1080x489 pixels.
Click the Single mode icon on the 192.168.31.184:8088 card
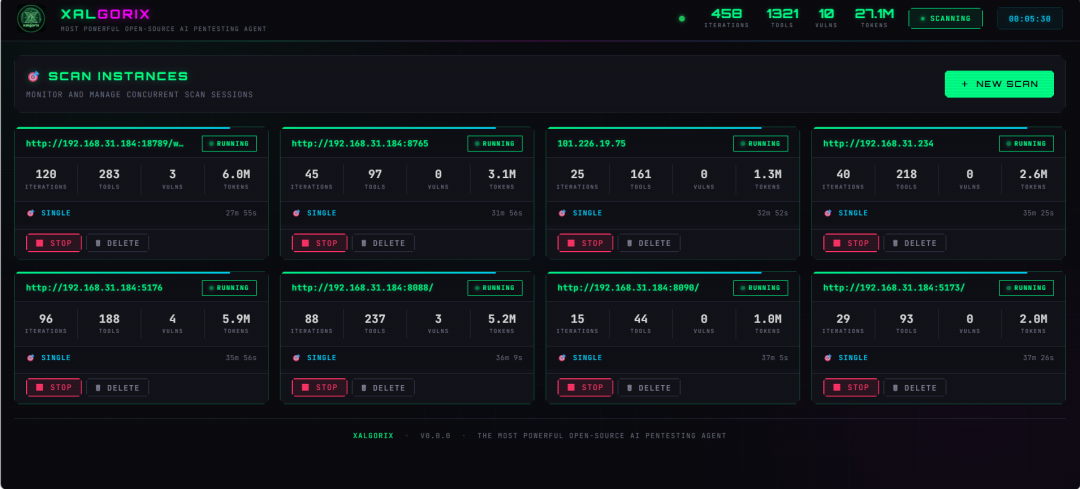click(x=296, y=358)
